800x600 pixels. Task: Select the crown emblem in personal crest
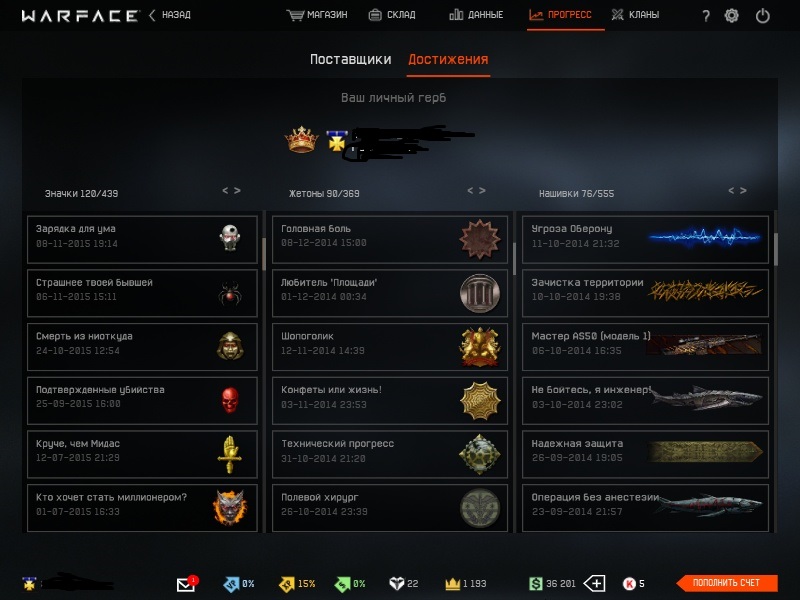click(302, 139)
